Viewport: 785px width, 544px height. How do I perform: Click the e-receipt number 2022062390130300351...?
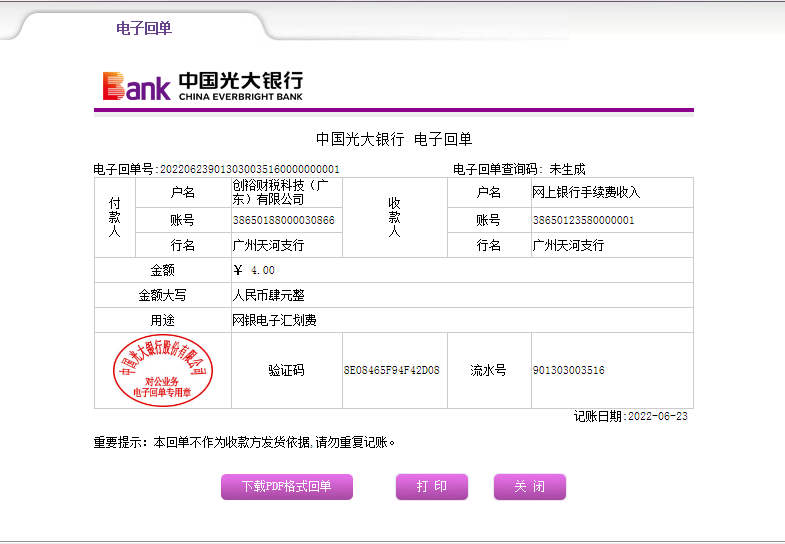coord(249,170)
